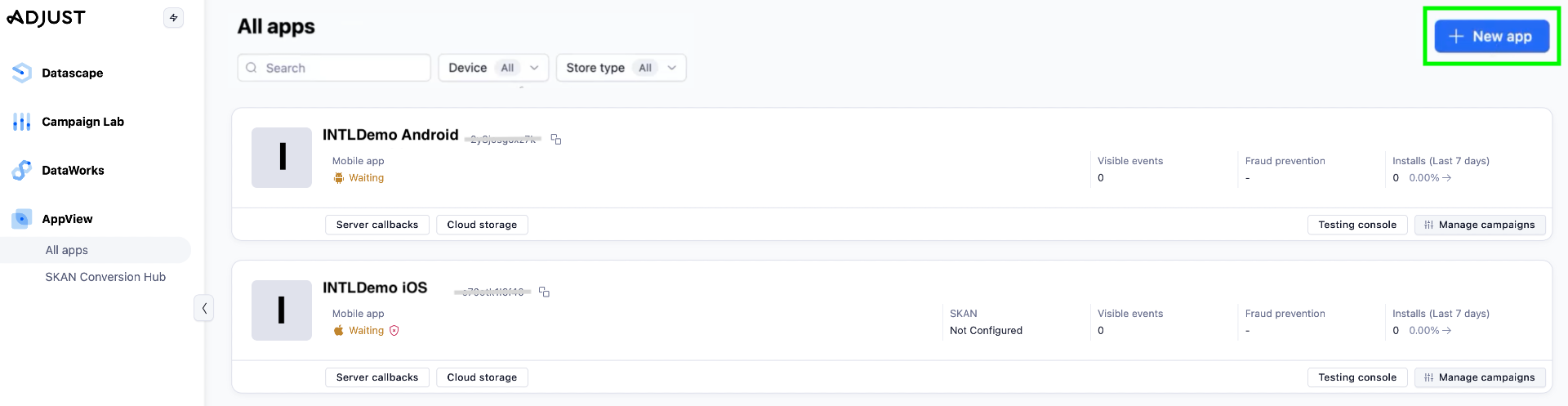Open Cloud storage for INTLDemo iOS
Viewport: 1568px width, 406px height.
[x=482, y=377]
